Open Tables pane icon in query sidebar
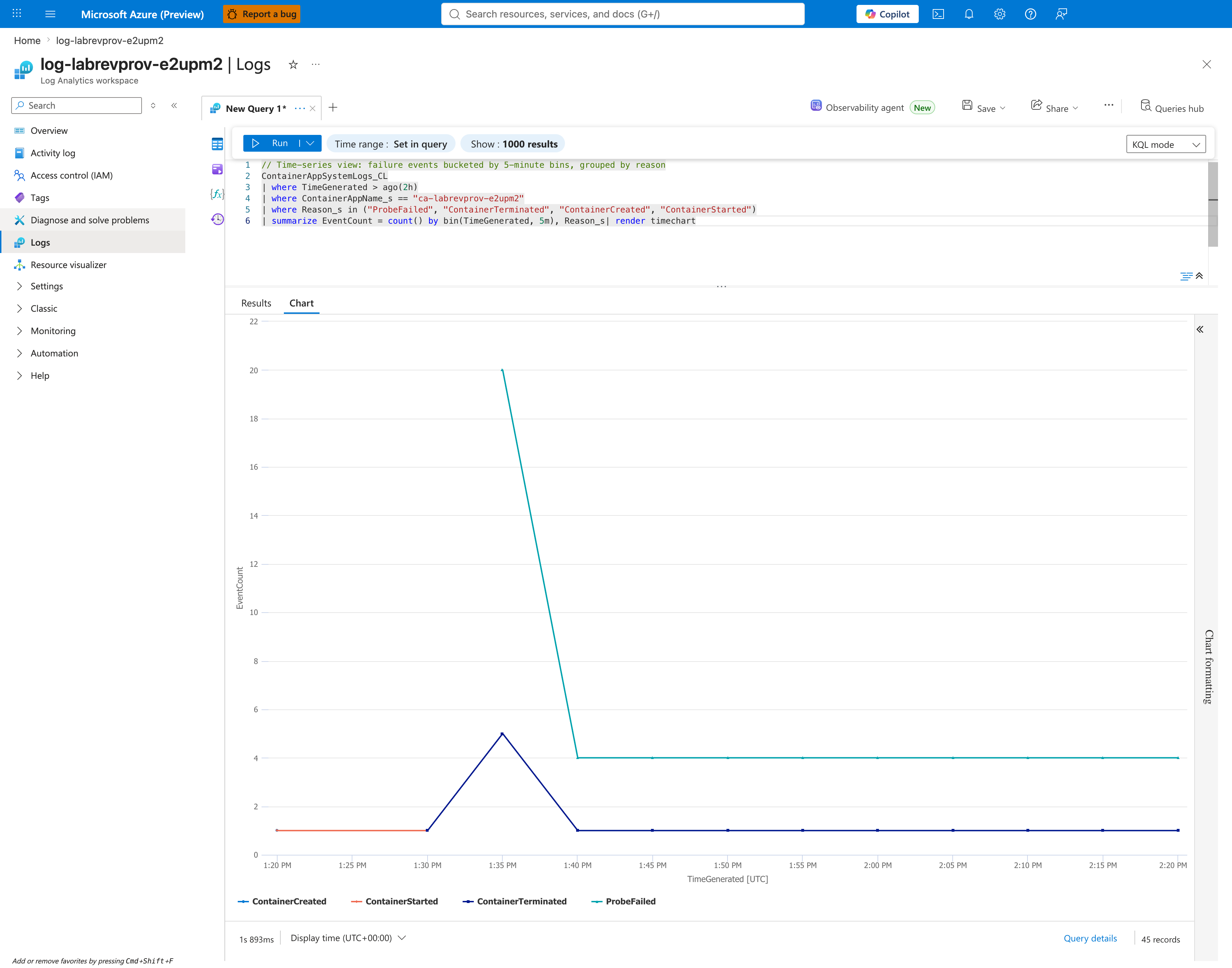Image resolution: width=1232 pixels, height=968 pixels. coord(217,144)
